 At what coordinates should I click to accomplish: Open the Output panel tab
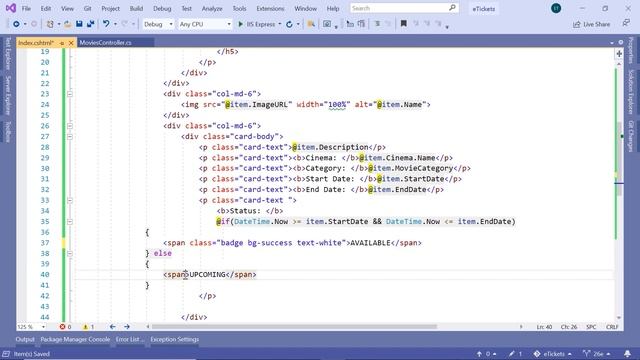point(25,339)
